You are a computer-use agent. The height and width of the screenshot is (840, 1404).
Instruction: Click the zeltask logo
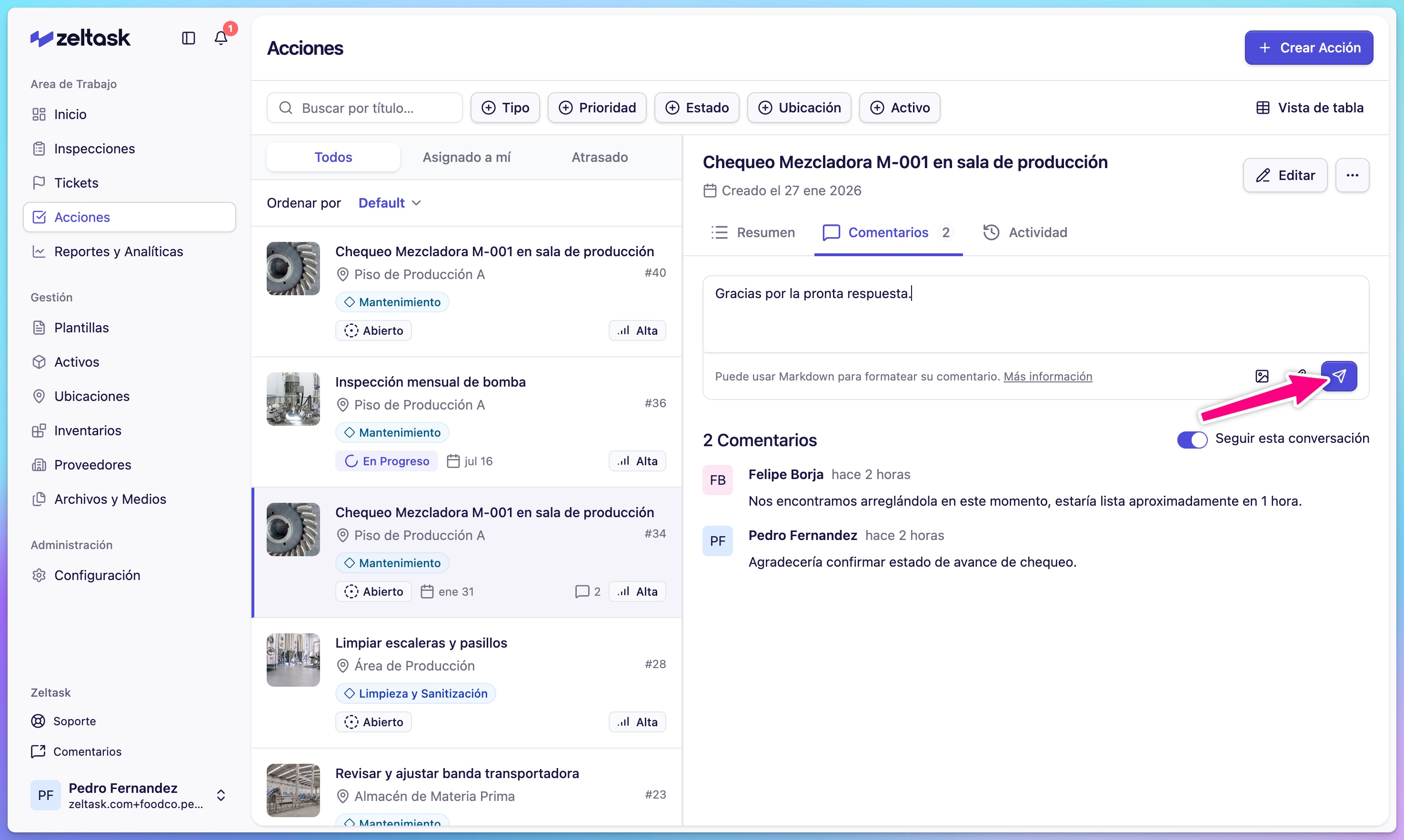click(80, 38)
